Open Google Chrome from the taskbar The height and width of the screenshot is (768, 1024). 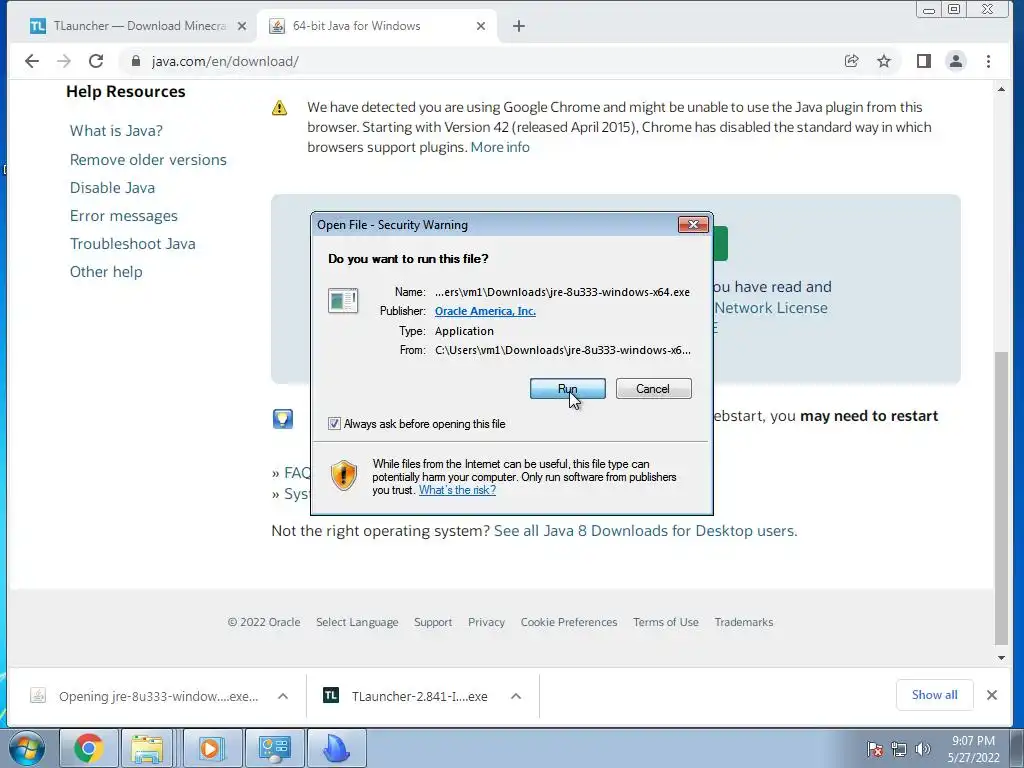point(89,748)
